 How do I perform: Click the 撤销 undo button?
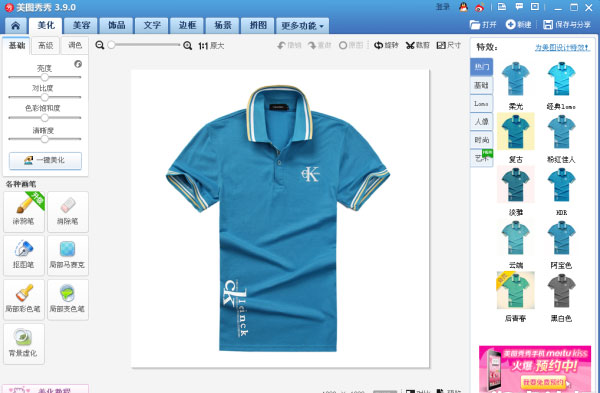(x=289, y=45)
